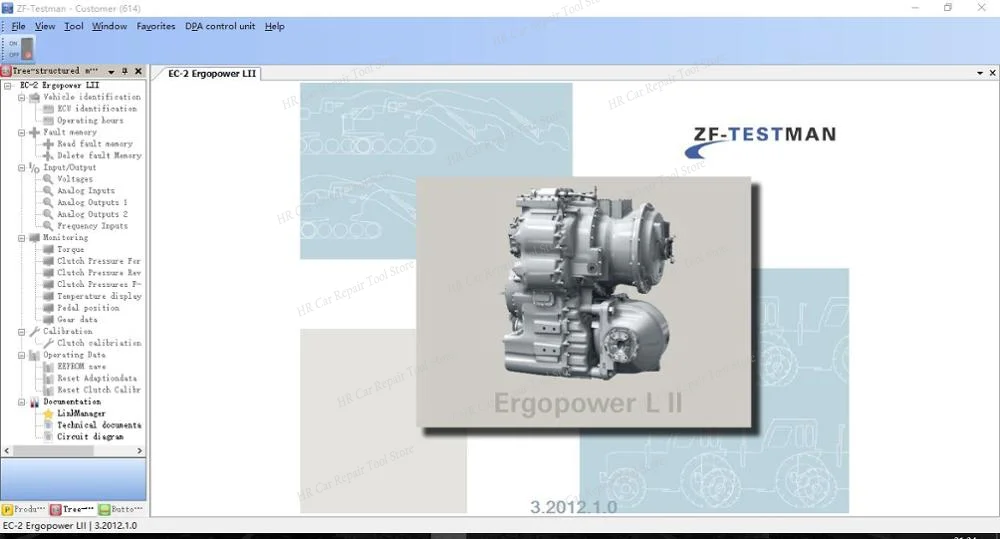1000x539 pixels.
Task: Collapse the Input/Output branch
Action: [22, 168]
